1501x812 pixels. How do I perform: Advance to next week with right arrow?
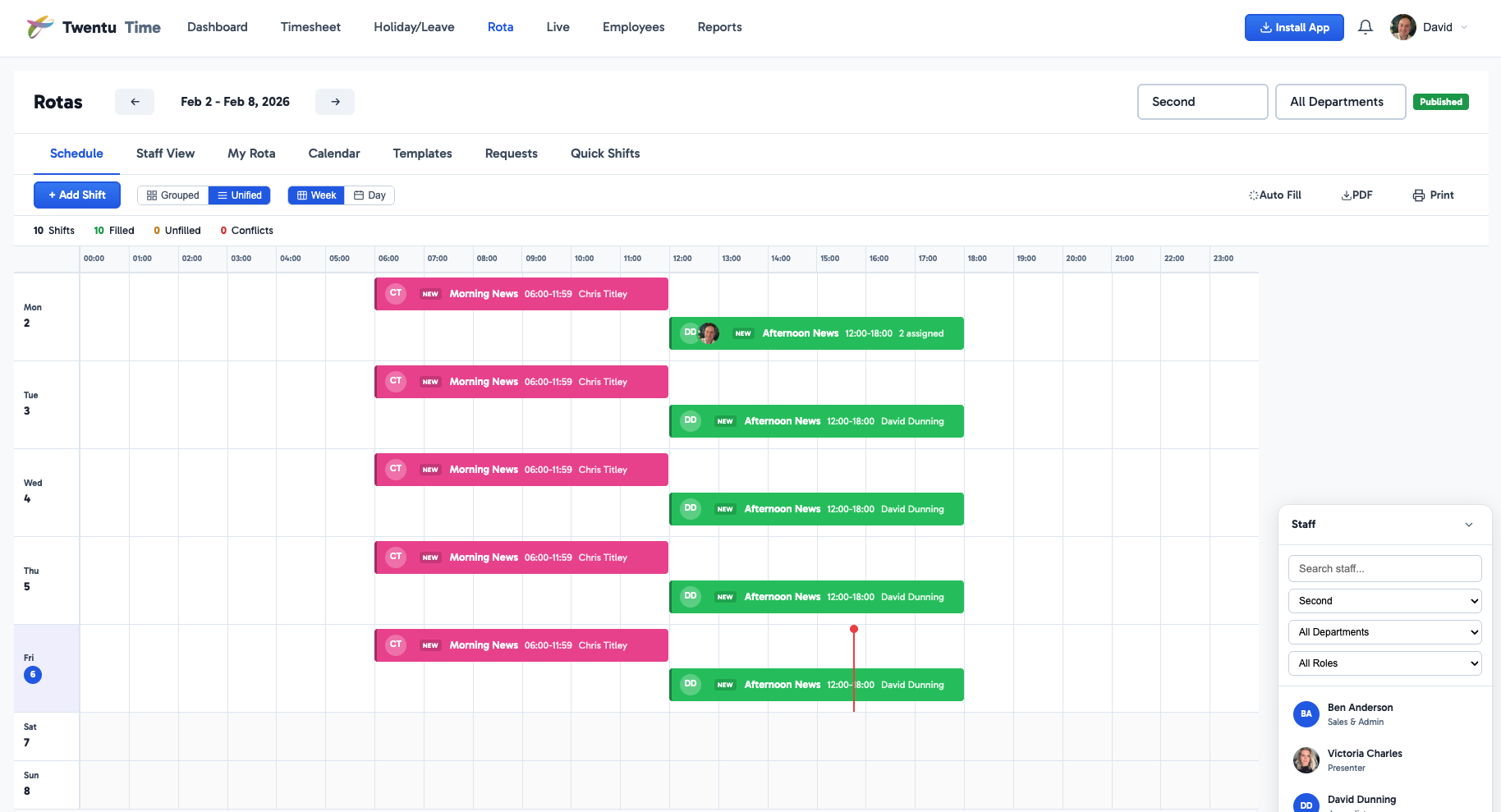[x=335, y=102]
